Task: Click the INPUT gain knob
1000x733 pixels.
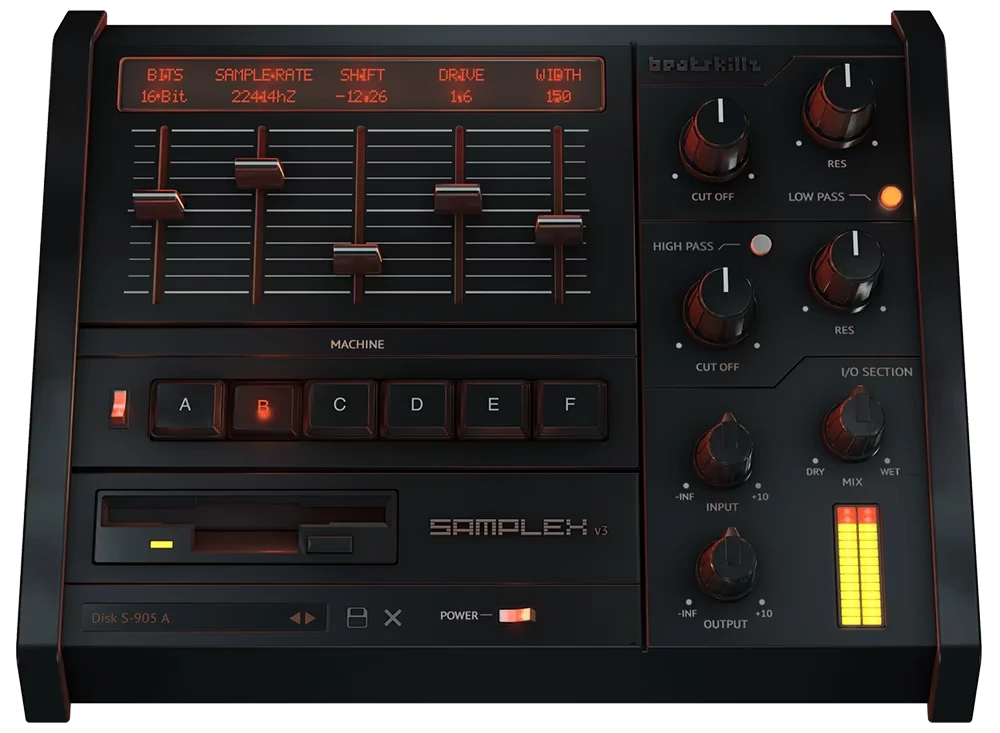Action: click(724, 451)
